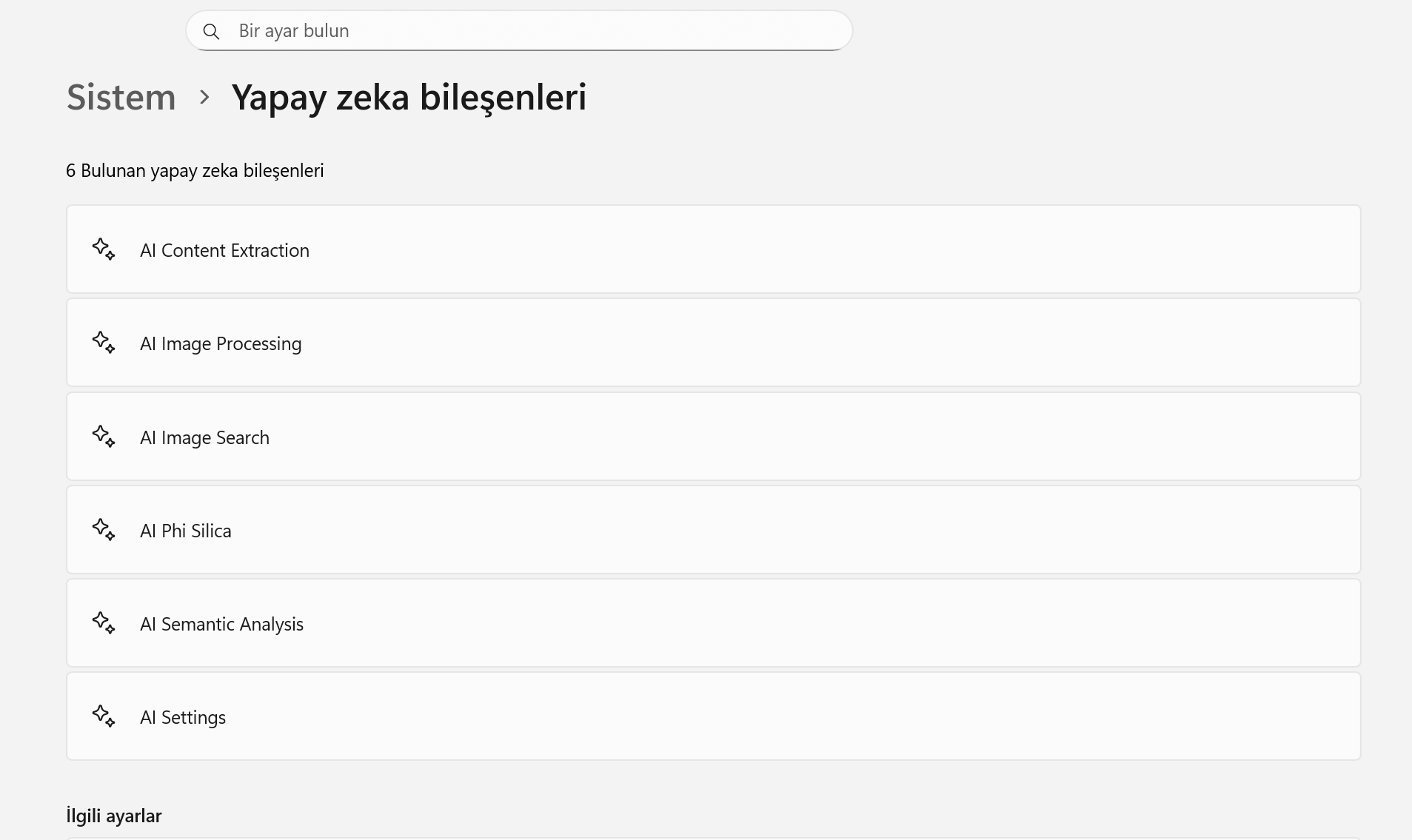Click the sparkle icon beside AI Image Processing
This screenshot has width=1412, height=840.
click(104, 343)
